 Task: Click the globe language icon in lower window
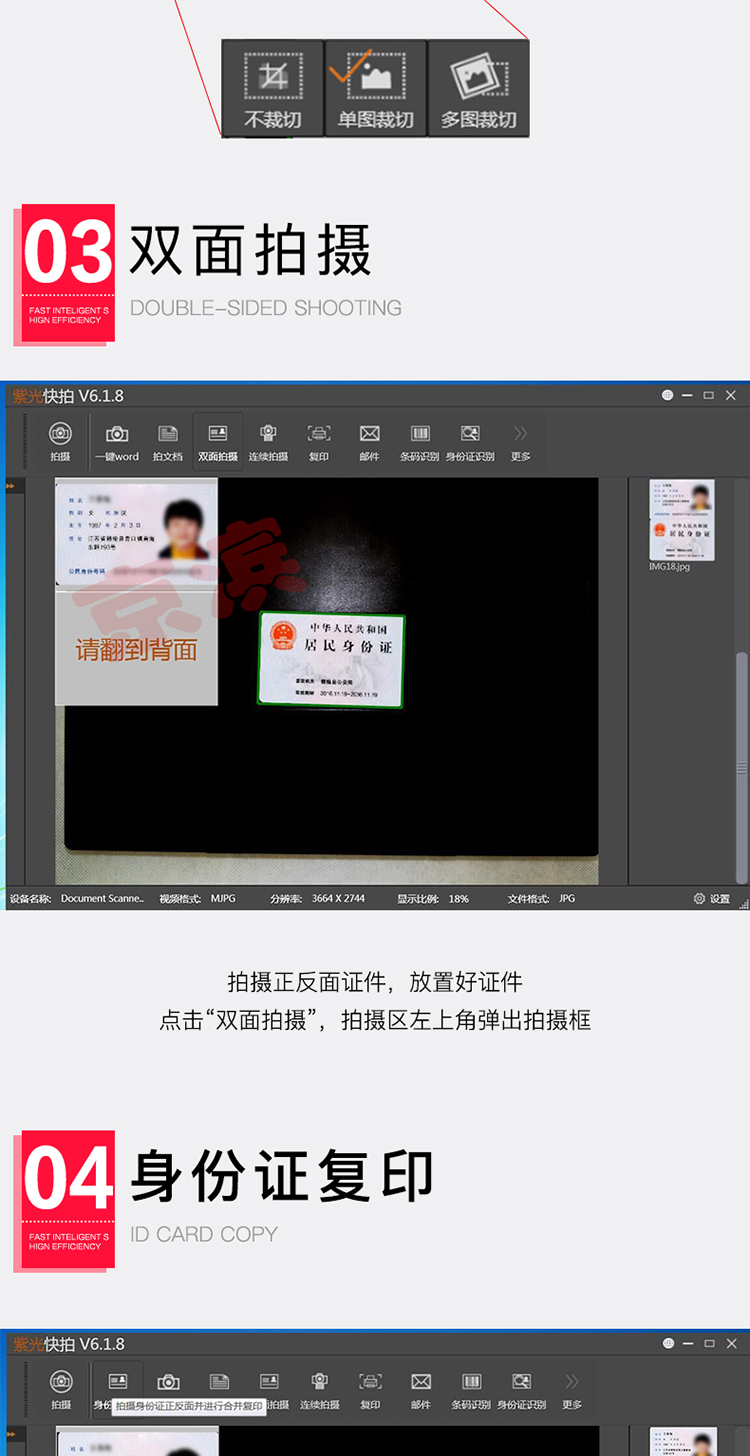tap(667, 1343)
